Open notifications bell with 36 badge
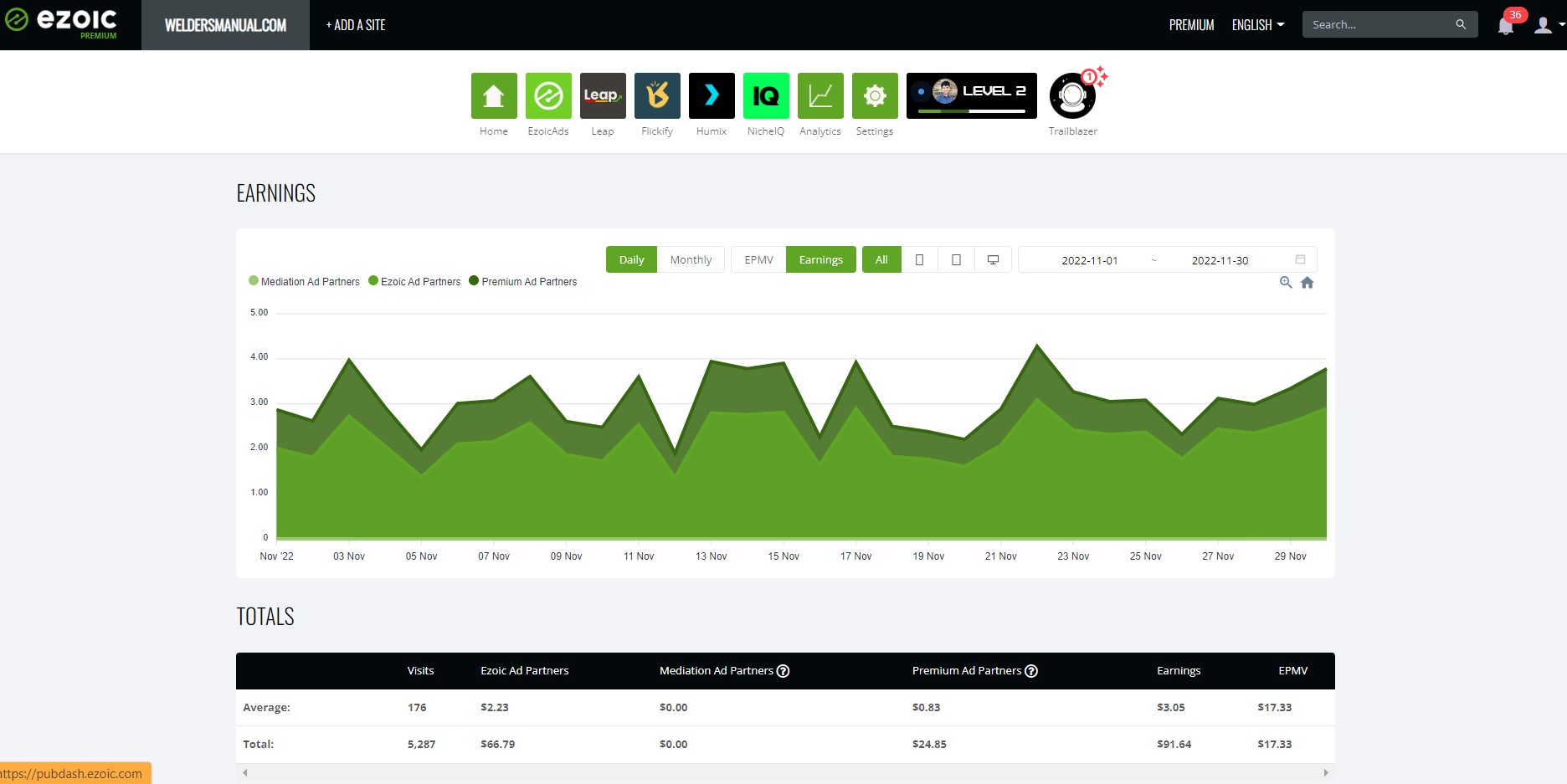The image size is (1567, 784). (x=1506, y=25)
